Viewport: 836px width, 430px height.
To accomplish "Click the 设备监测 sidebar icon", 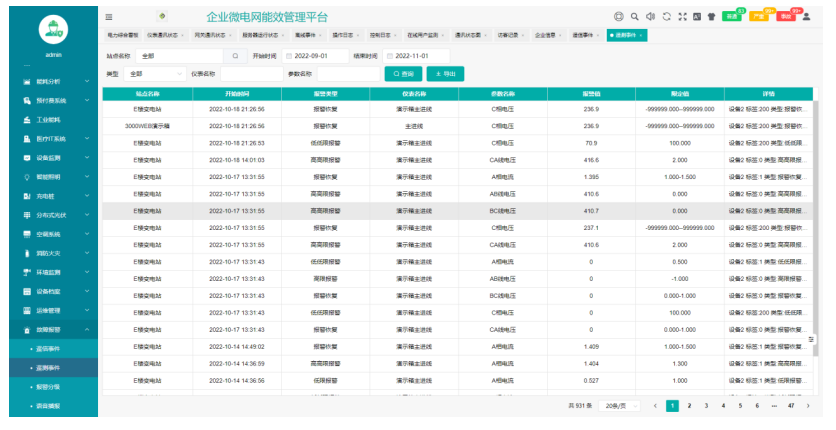I will pyautogui.click(x=27, y=158).
